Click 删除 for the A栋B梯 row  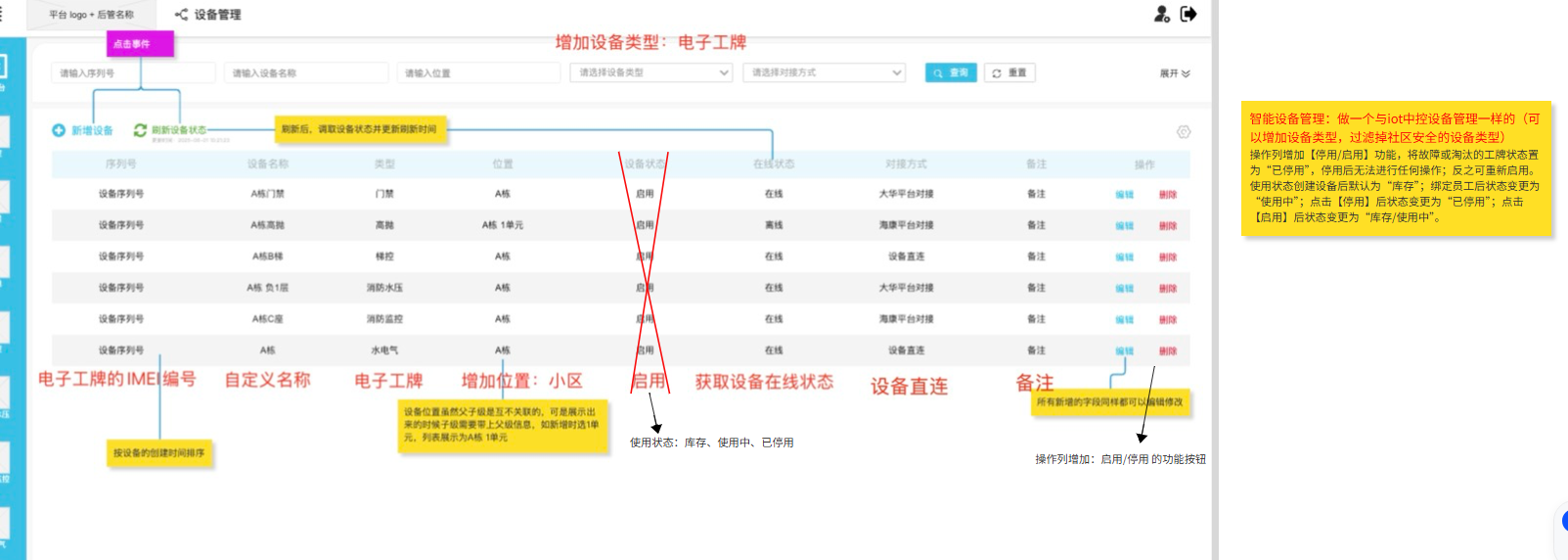[1168, 257]
